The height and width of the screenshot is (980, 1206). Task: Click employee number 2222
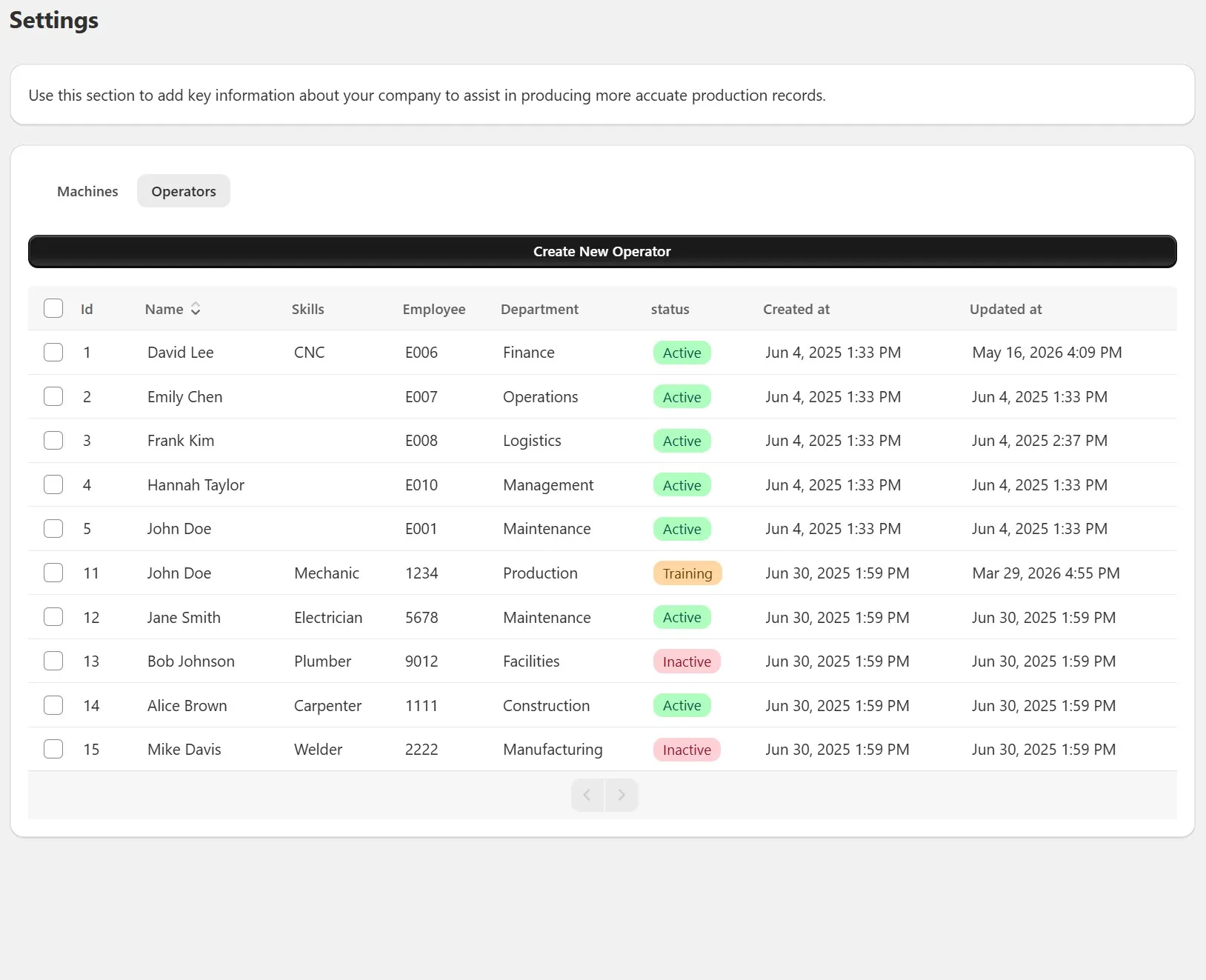click(422, 750)
